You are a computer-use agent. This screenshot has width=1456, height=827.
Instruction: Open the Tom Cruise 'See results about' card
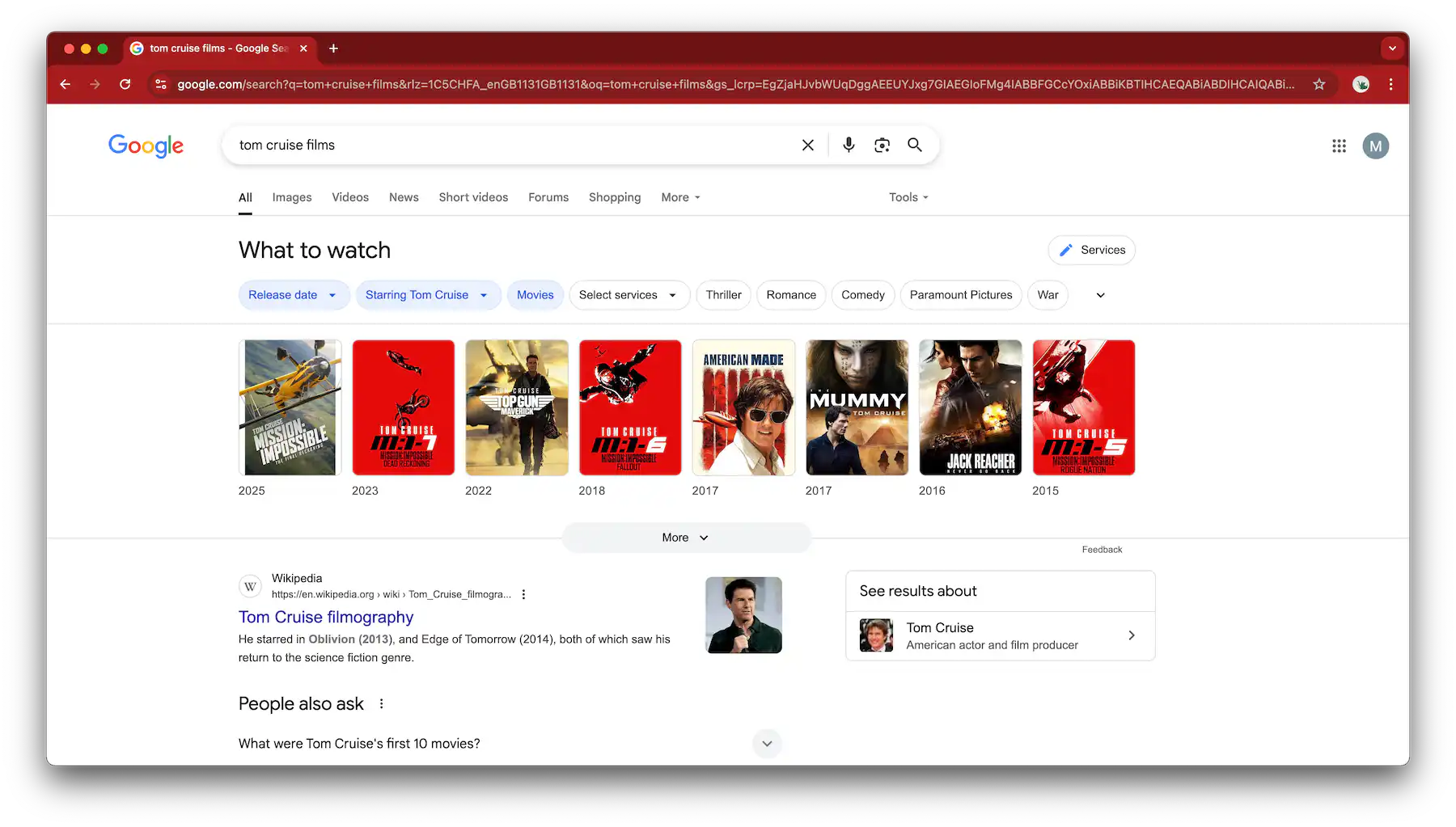(1001, 635)
